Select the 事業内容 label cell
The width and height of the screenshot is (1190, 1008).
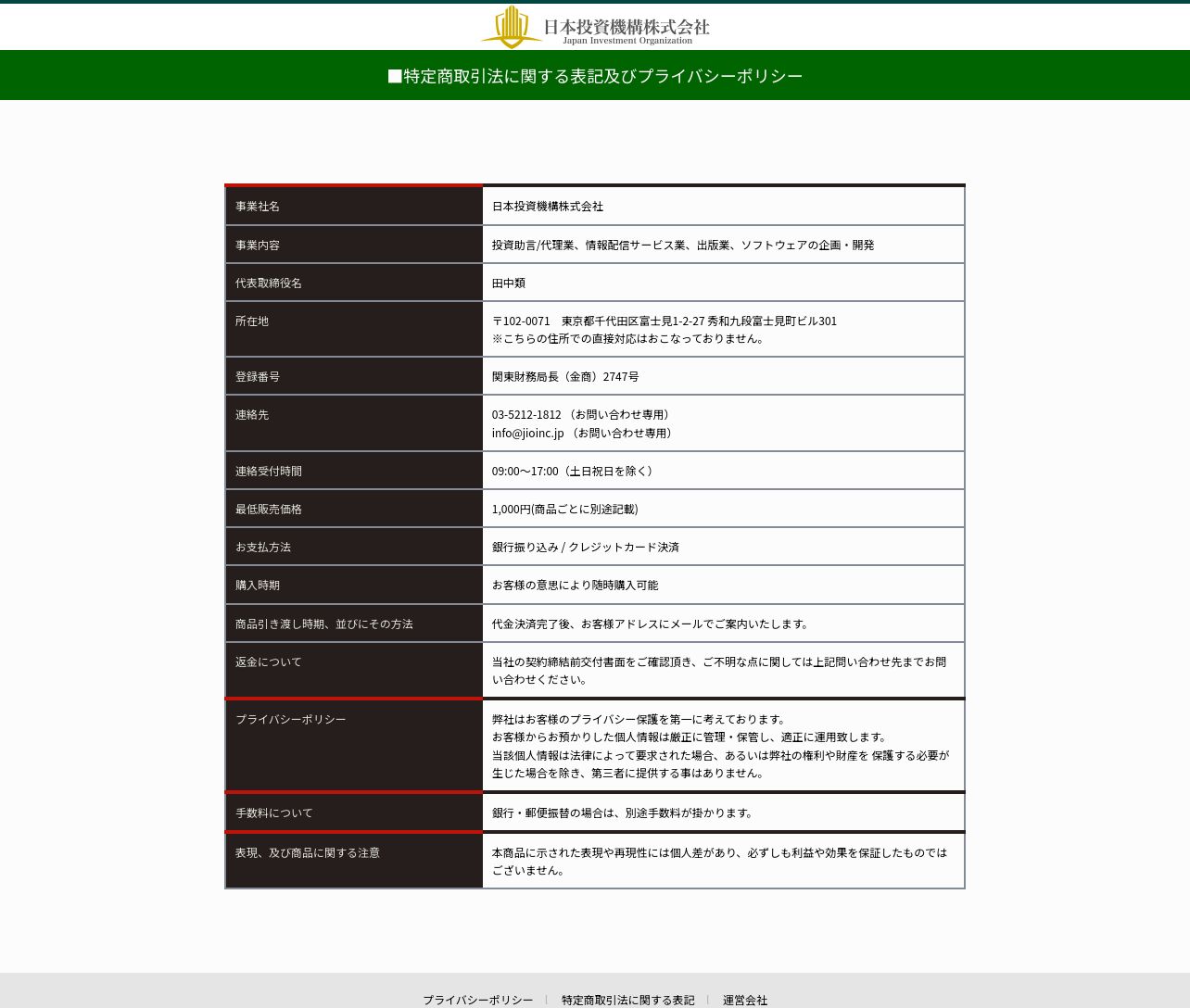(354, 245)
